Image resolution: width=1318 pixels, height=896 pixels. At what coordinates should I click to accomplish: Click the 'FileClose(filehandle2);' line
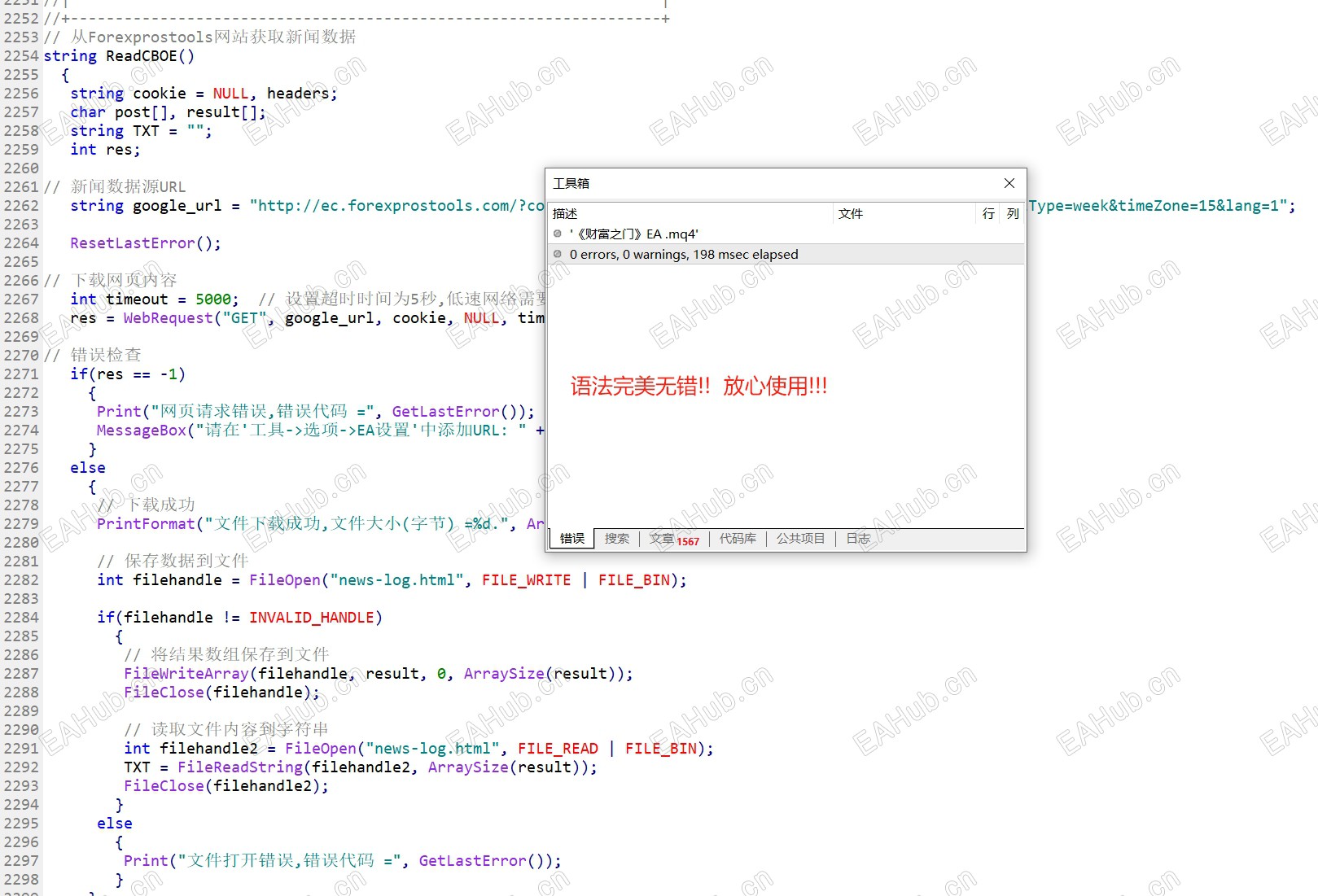point(226,785)
